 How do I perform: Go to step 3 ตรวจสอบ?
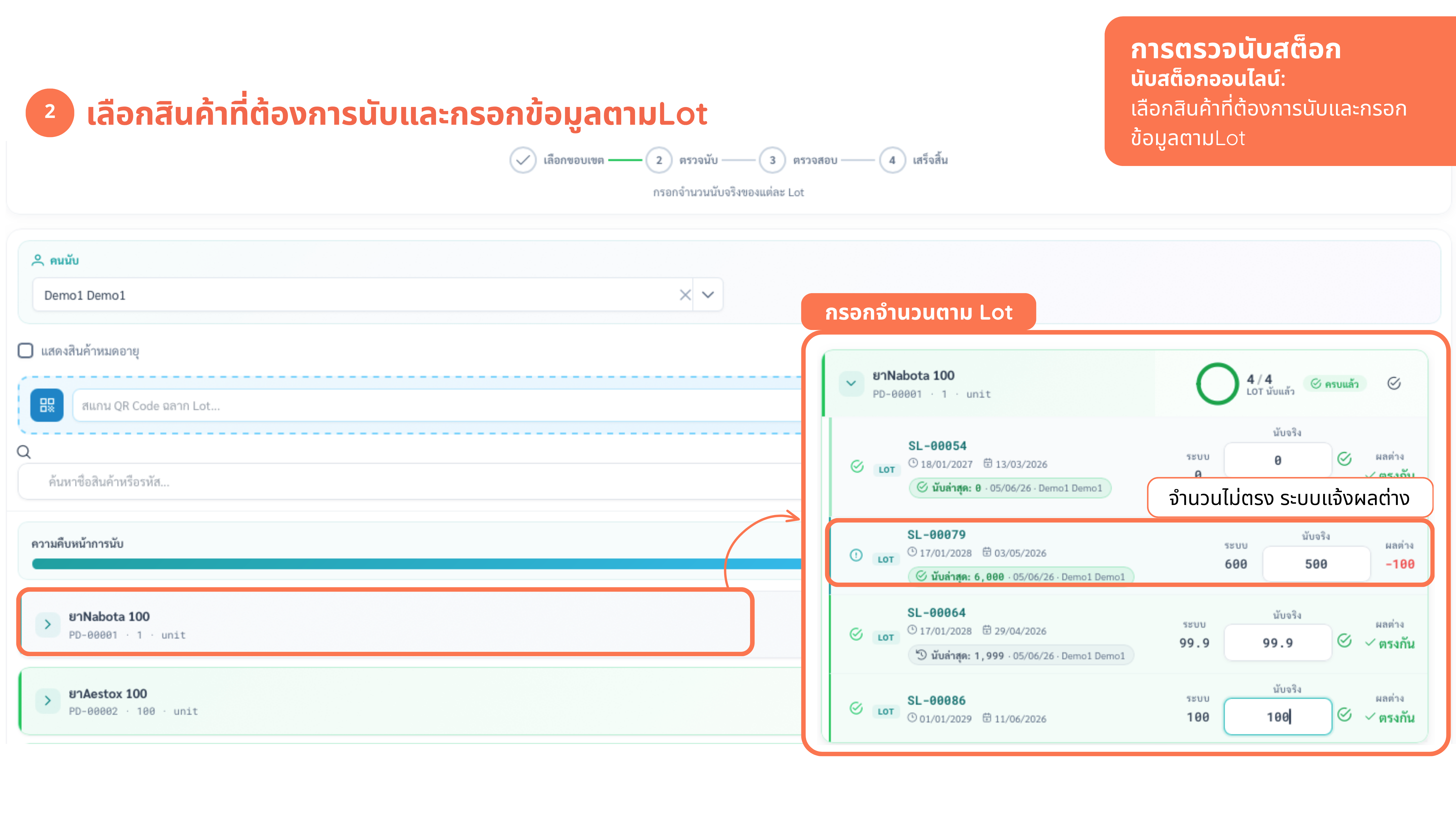point(772,160)
